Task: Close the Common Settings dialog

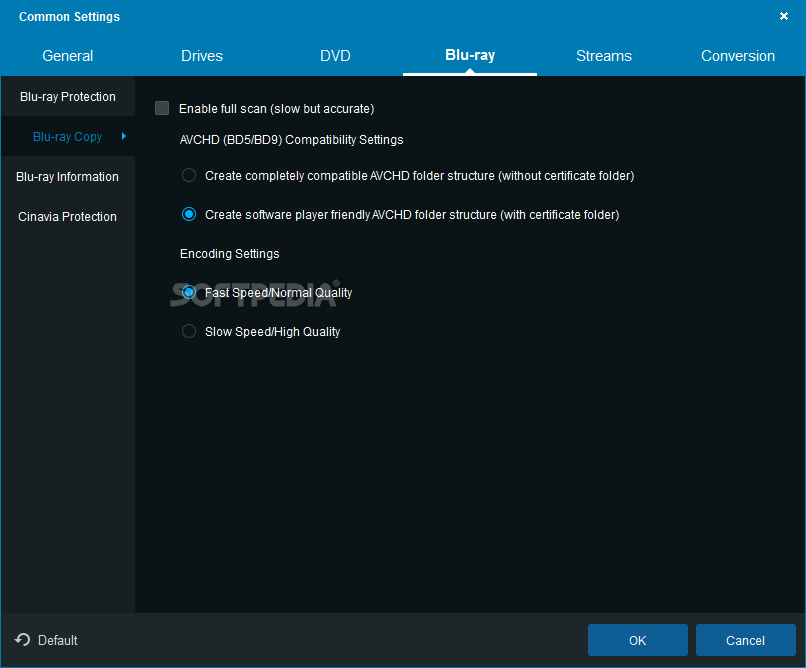Action: (783, 16)
